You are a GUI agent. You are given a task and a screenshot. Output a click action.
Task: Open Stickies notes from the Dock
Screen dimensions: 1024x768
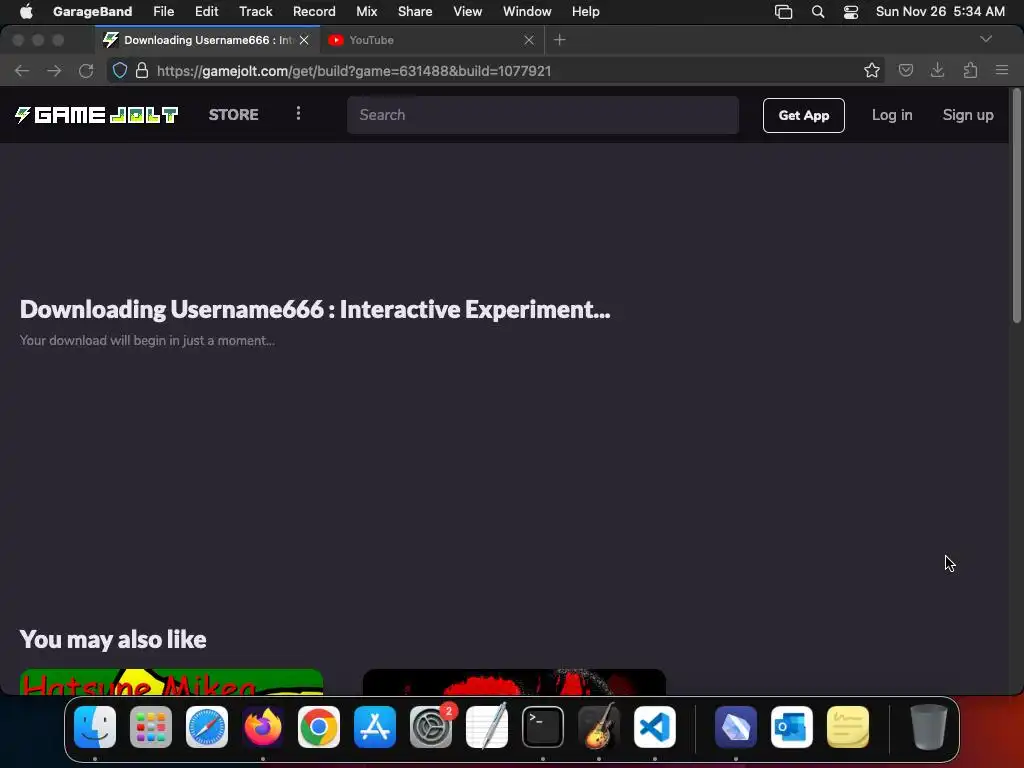(x=848, y=727)
